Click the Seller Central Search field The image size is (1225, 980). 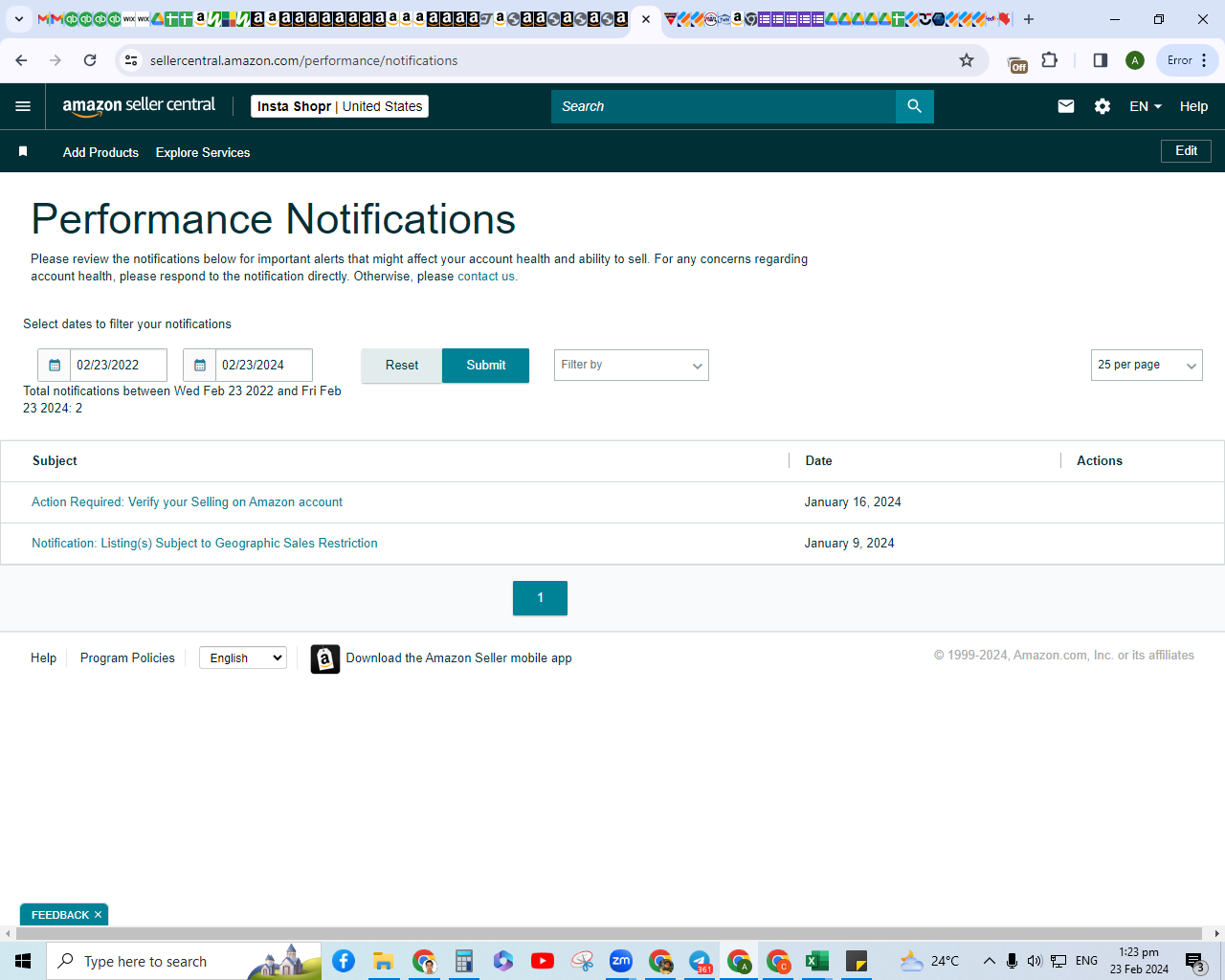pos(724,106)
